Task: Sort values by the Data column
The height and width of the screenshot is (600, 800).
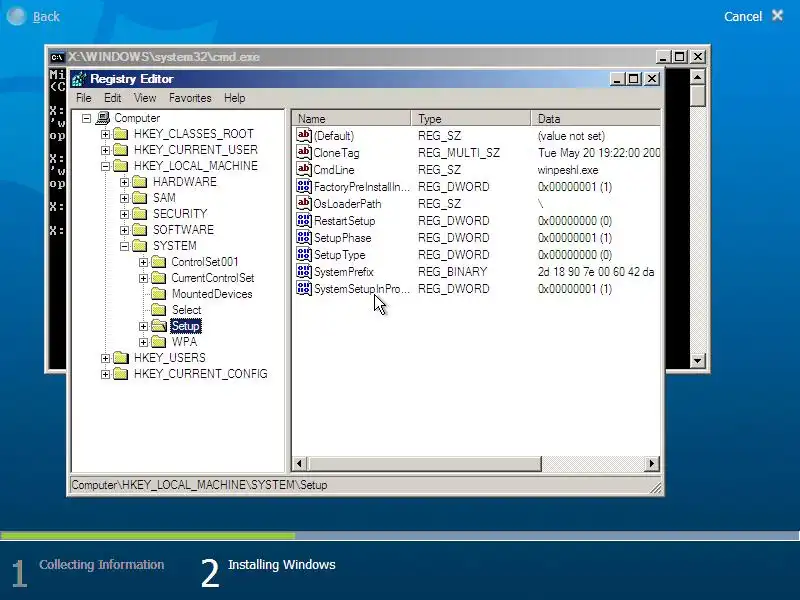Action: (x=596, y=118)
